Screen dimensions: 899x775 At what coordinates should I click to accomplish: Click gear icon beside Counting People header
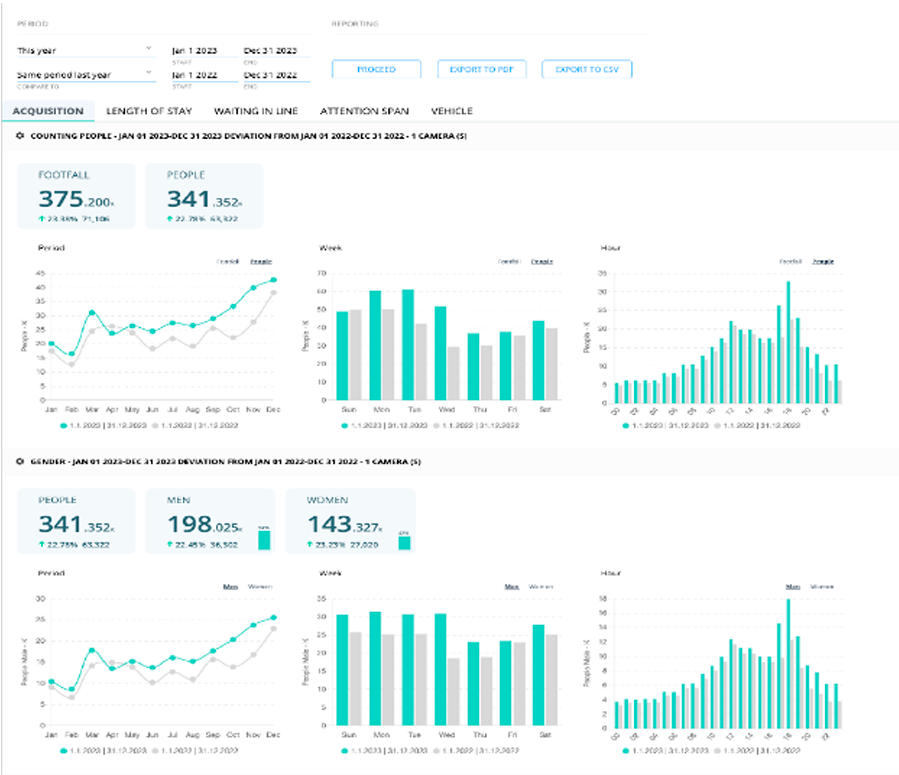pyautogui.click(x=20, y=136)
